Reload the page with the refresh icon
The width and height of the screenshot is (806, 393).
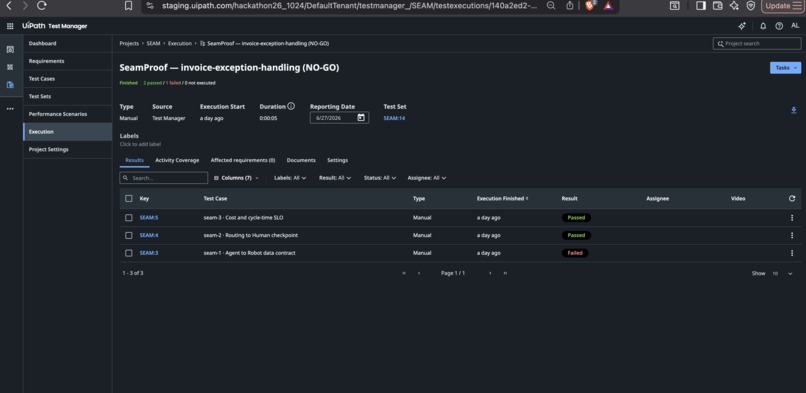(42, 6)
